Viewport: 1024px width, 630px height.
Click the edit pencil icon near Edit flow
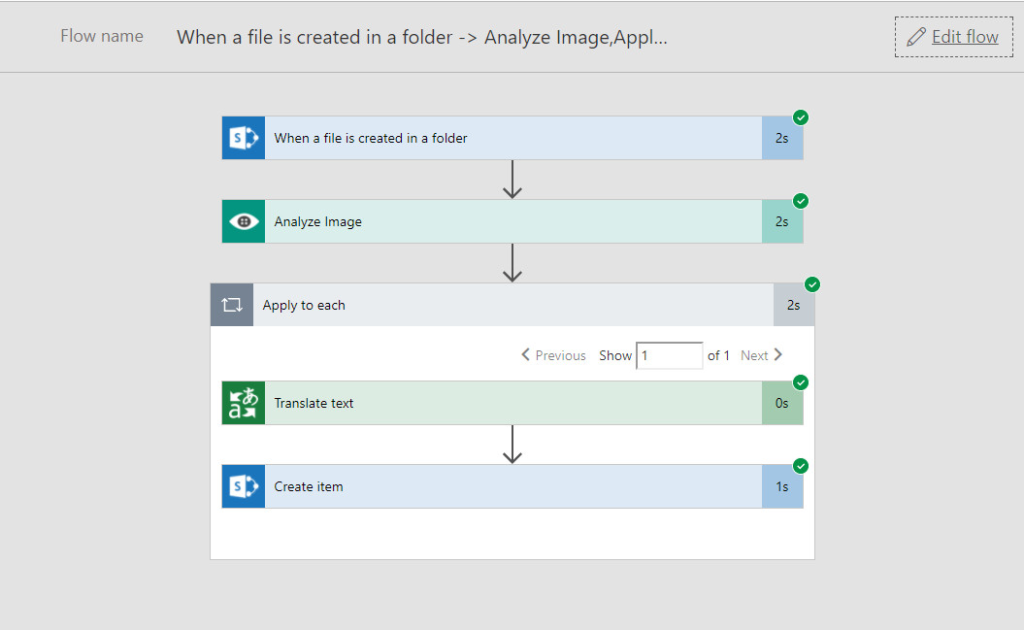915,36
